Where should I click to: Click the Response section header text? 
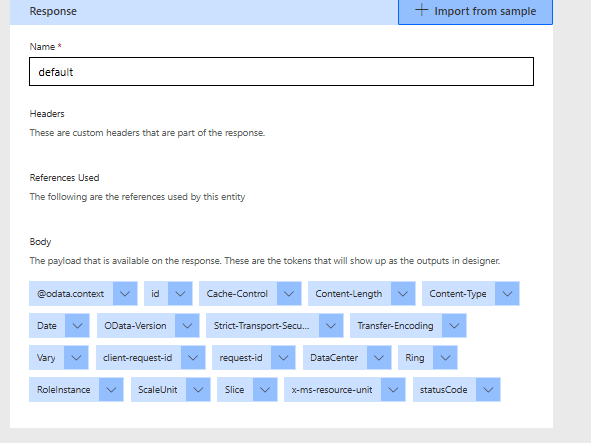coord(53,11)
